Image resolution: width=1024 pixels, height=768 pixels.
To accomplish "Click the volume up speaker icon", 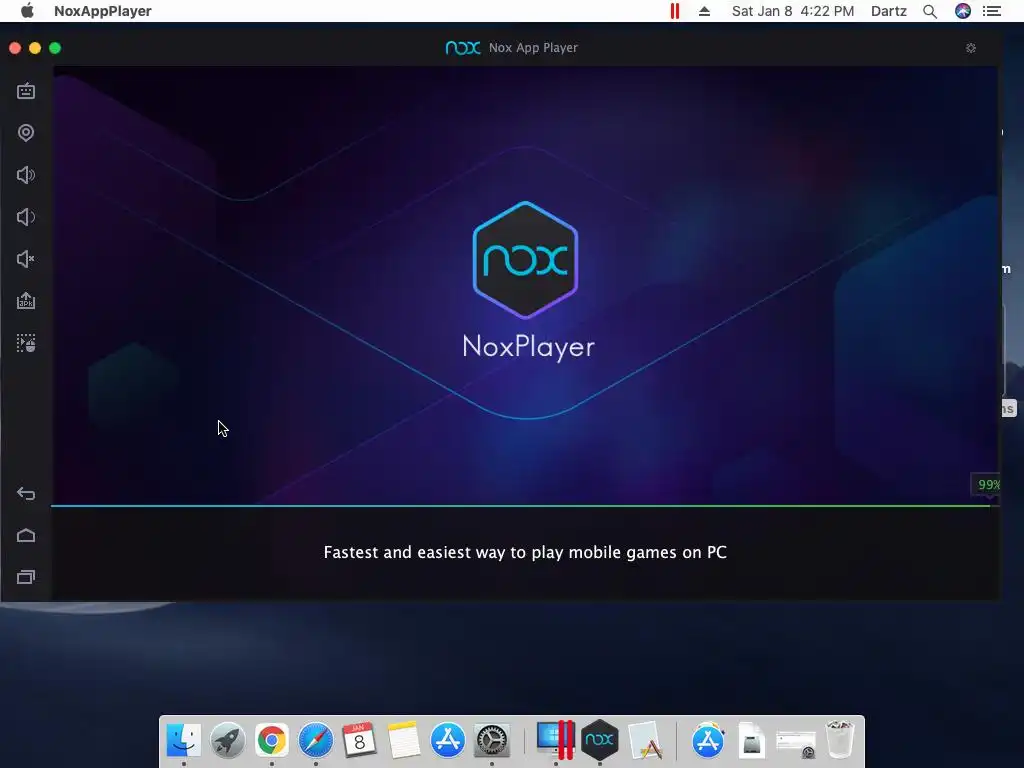I will (26, 175).
